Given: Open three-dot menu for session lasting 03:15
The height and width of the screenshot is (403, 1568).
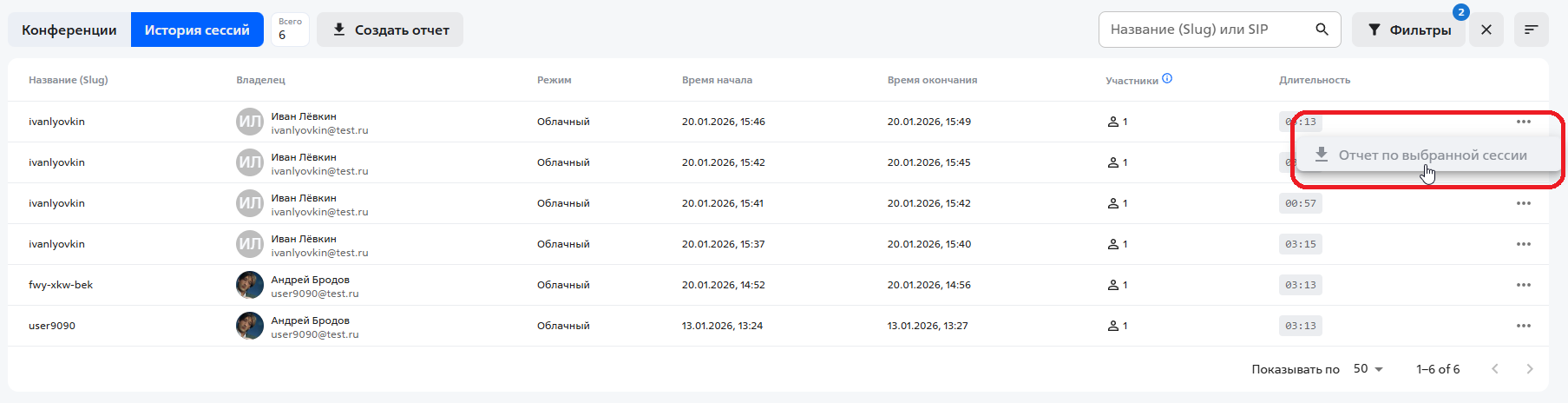Looking at the screenshot, I should click(1524, 244).
